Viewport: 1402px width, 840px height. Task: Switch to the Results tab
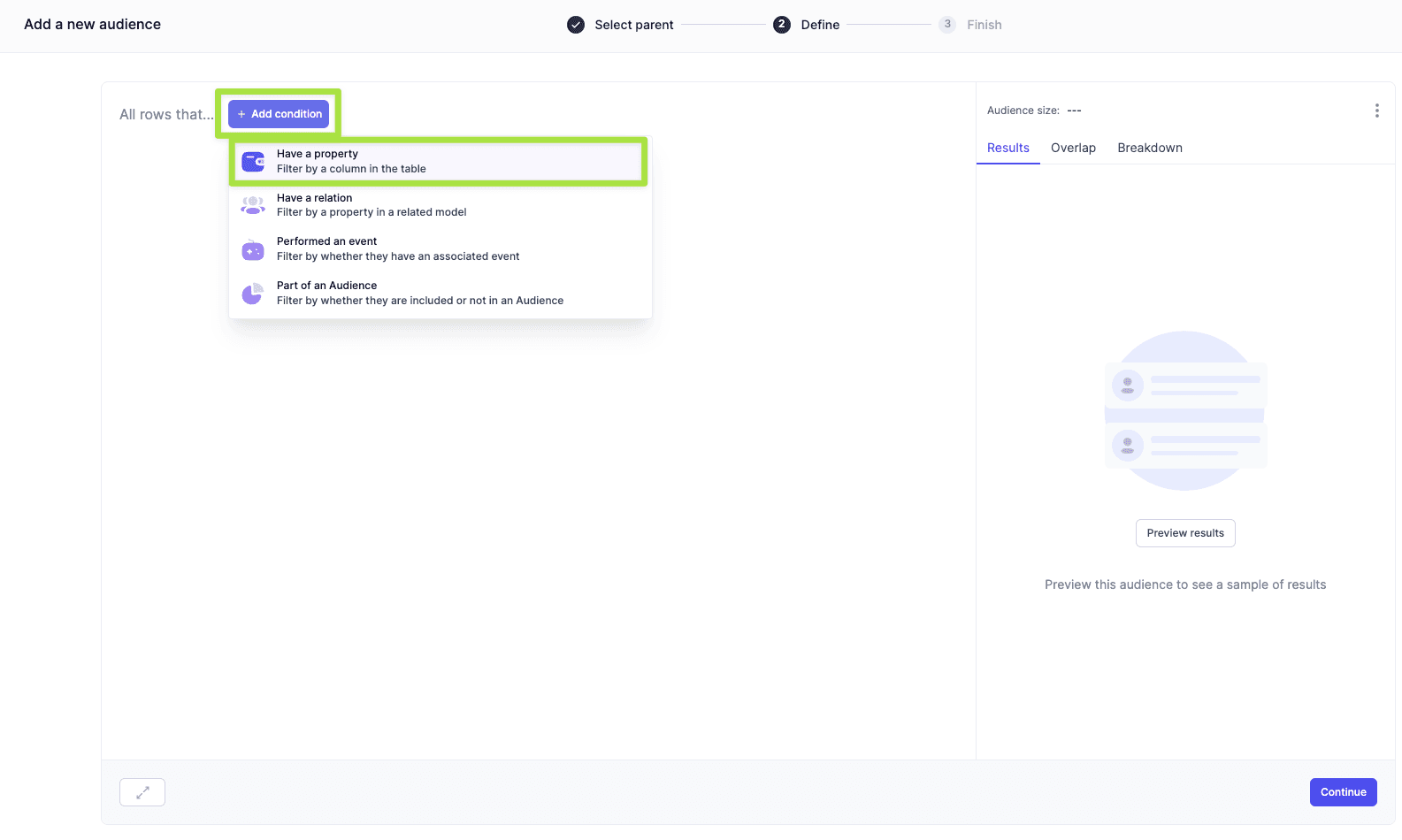coord(1007,148)
